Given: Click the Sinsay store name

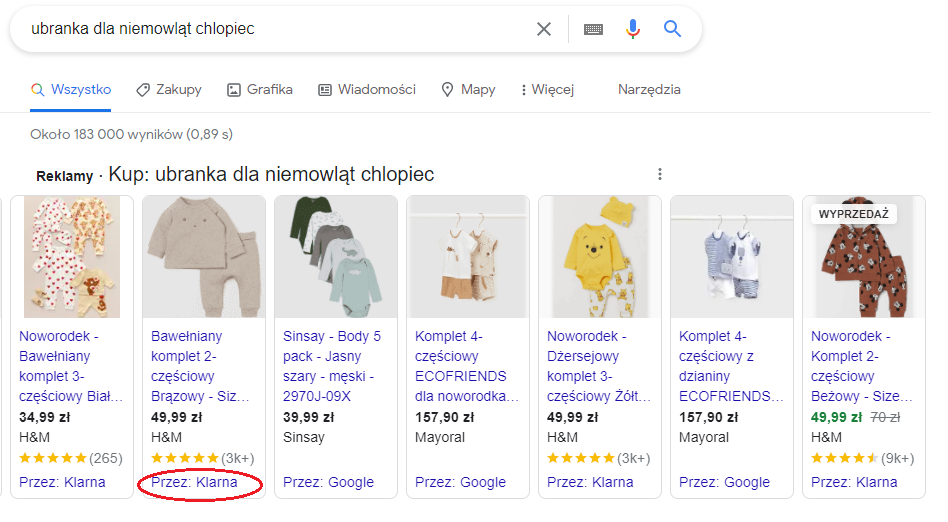Looking at the screenshot, I should click(x=304, y=437).
